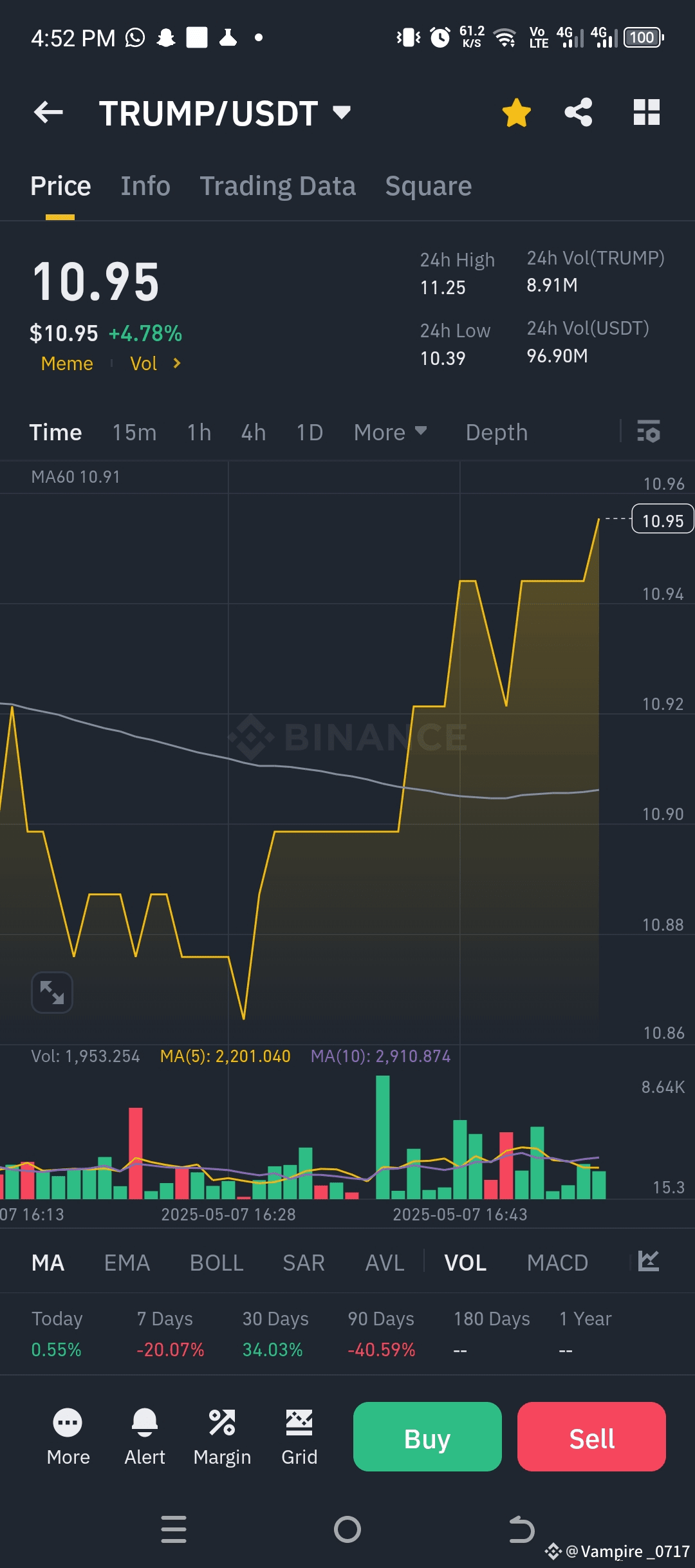Open the Alert bell icon
The height and width of the screenshot is (1568, 695).
[144, 1437]
